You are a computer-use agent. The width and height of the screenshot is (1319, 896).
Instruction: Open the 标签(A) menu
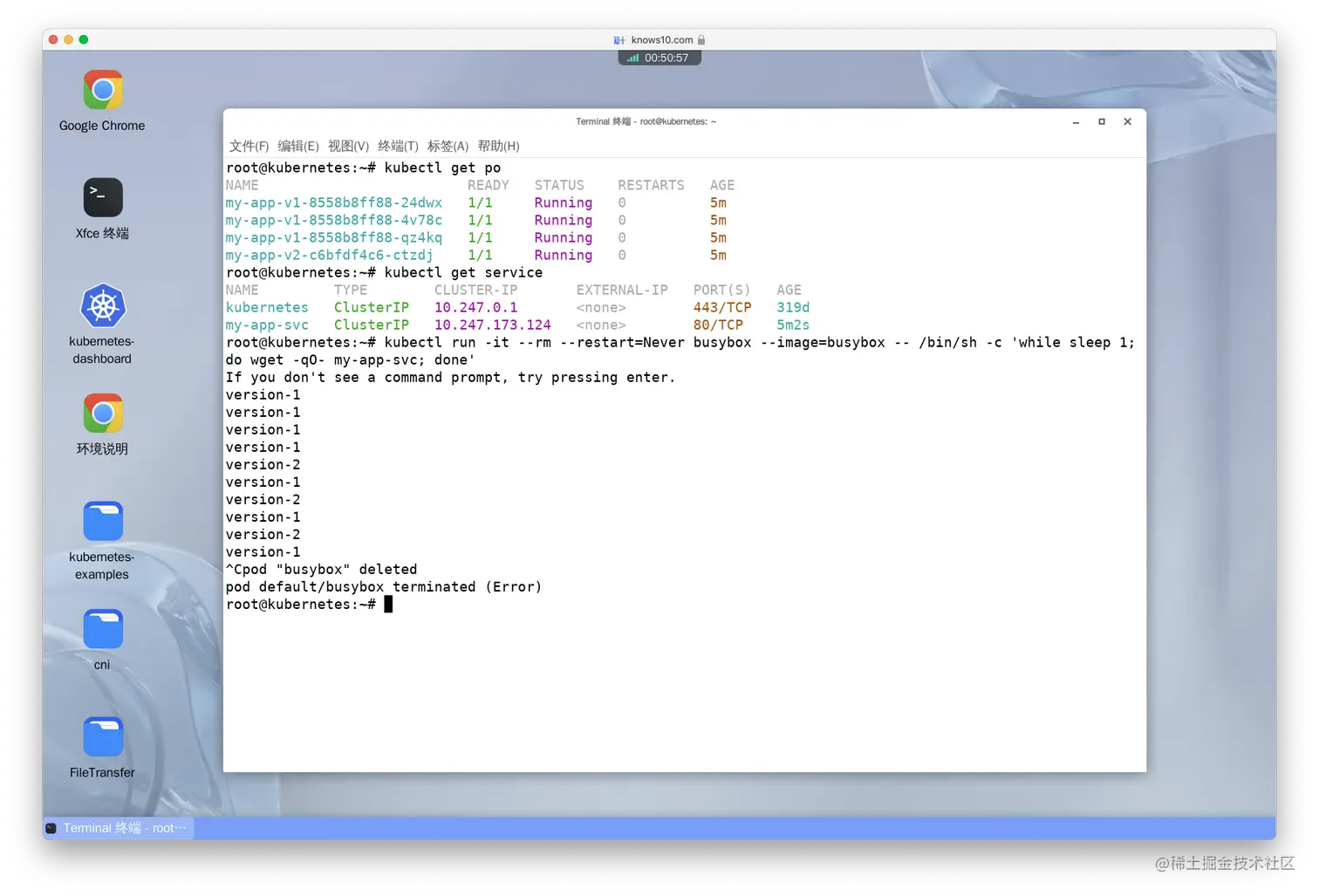click(448, 146)
